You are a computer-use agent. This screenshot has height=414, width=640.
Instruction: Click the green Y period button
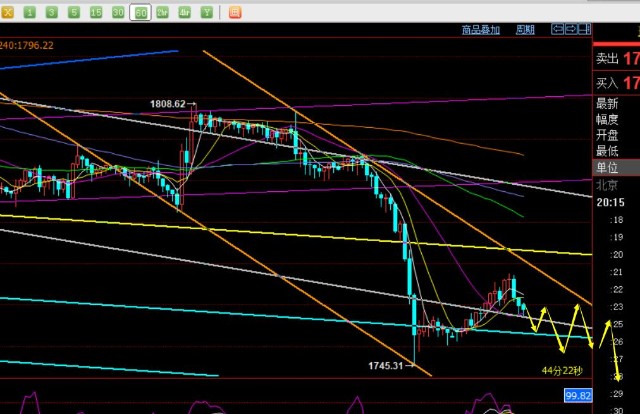(206, 13)
